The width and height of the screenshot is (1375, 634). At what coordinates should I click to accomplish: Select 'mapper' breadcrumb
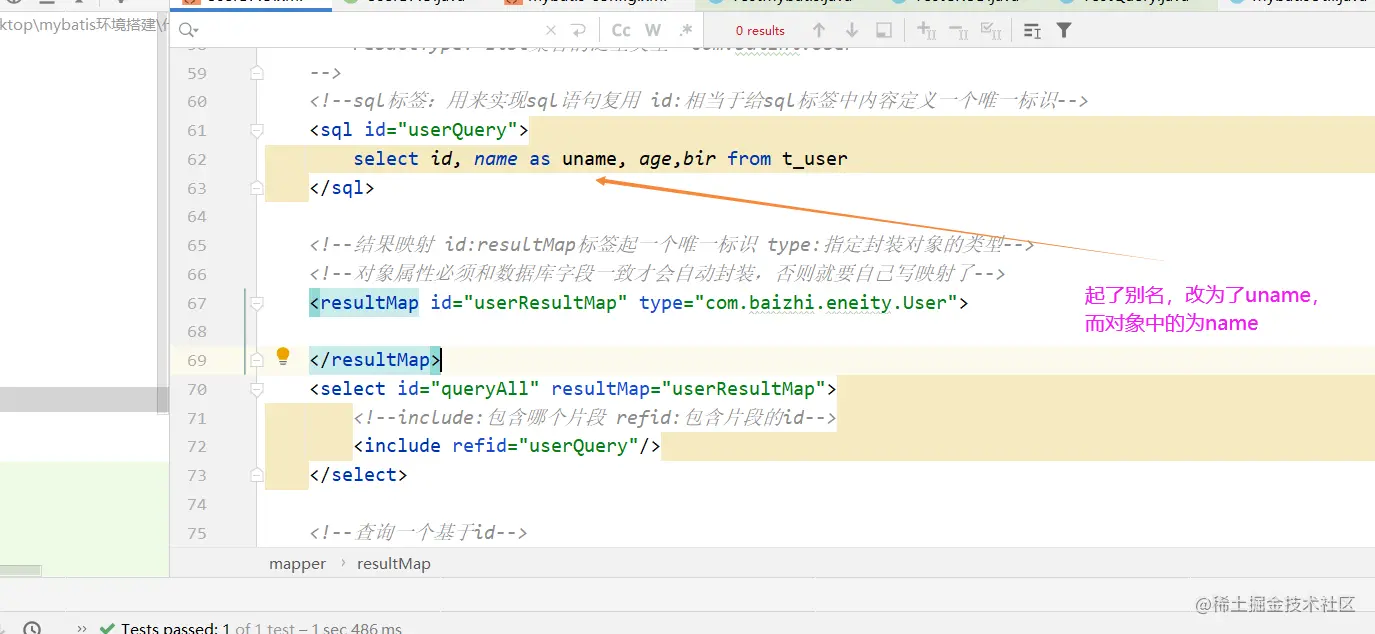(298, 564)
